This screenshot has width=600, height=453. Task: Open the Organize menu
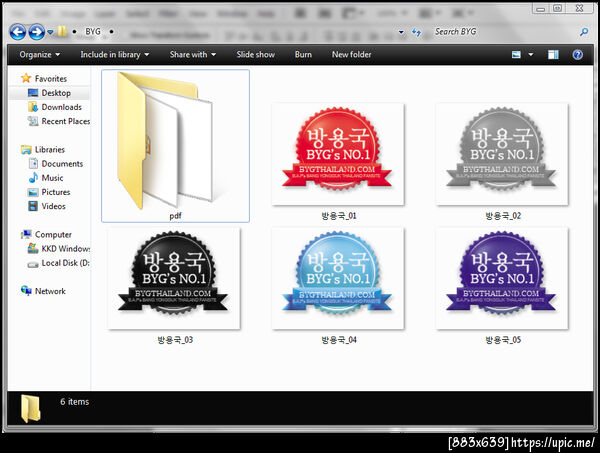pos(39,54)
